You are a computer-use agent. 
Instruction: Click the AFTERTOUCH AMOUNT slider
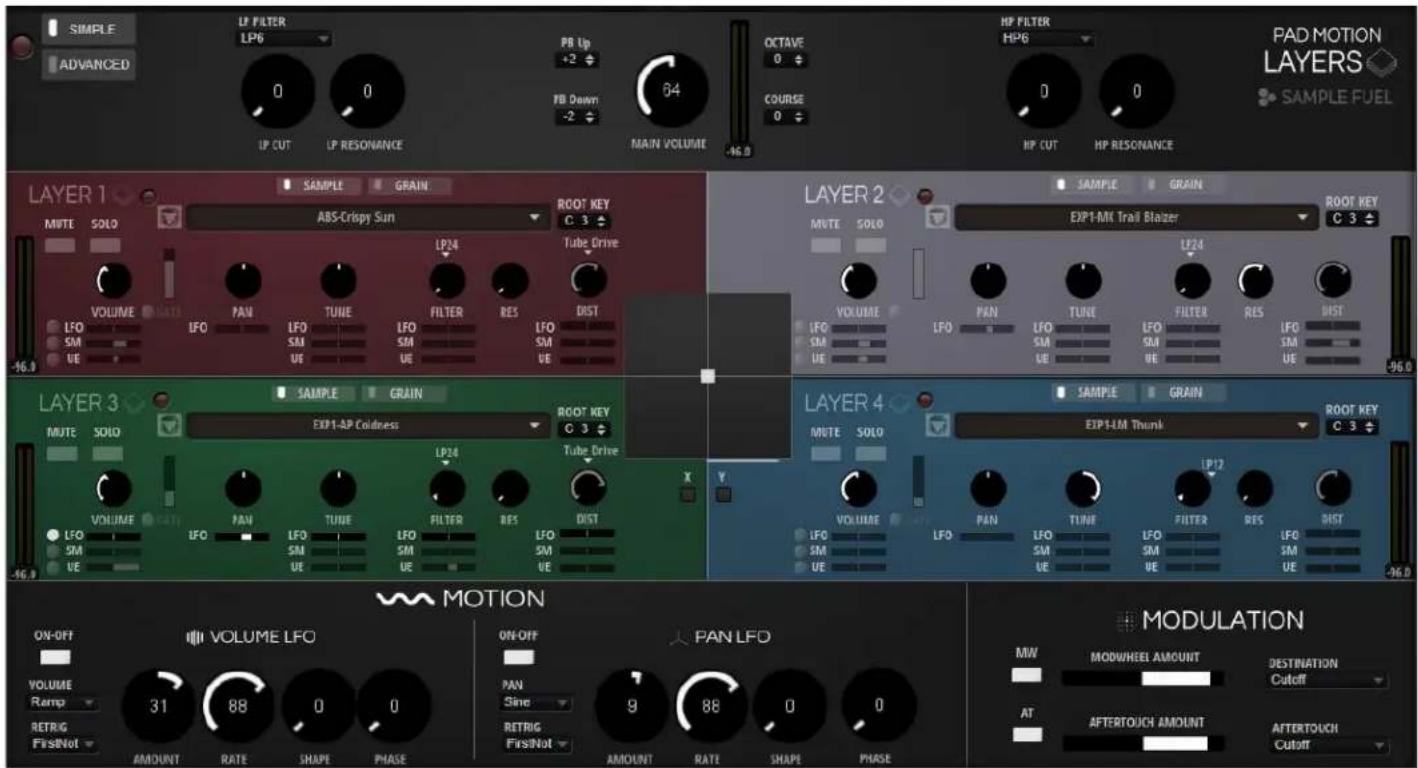click(x=1145, y=743)
